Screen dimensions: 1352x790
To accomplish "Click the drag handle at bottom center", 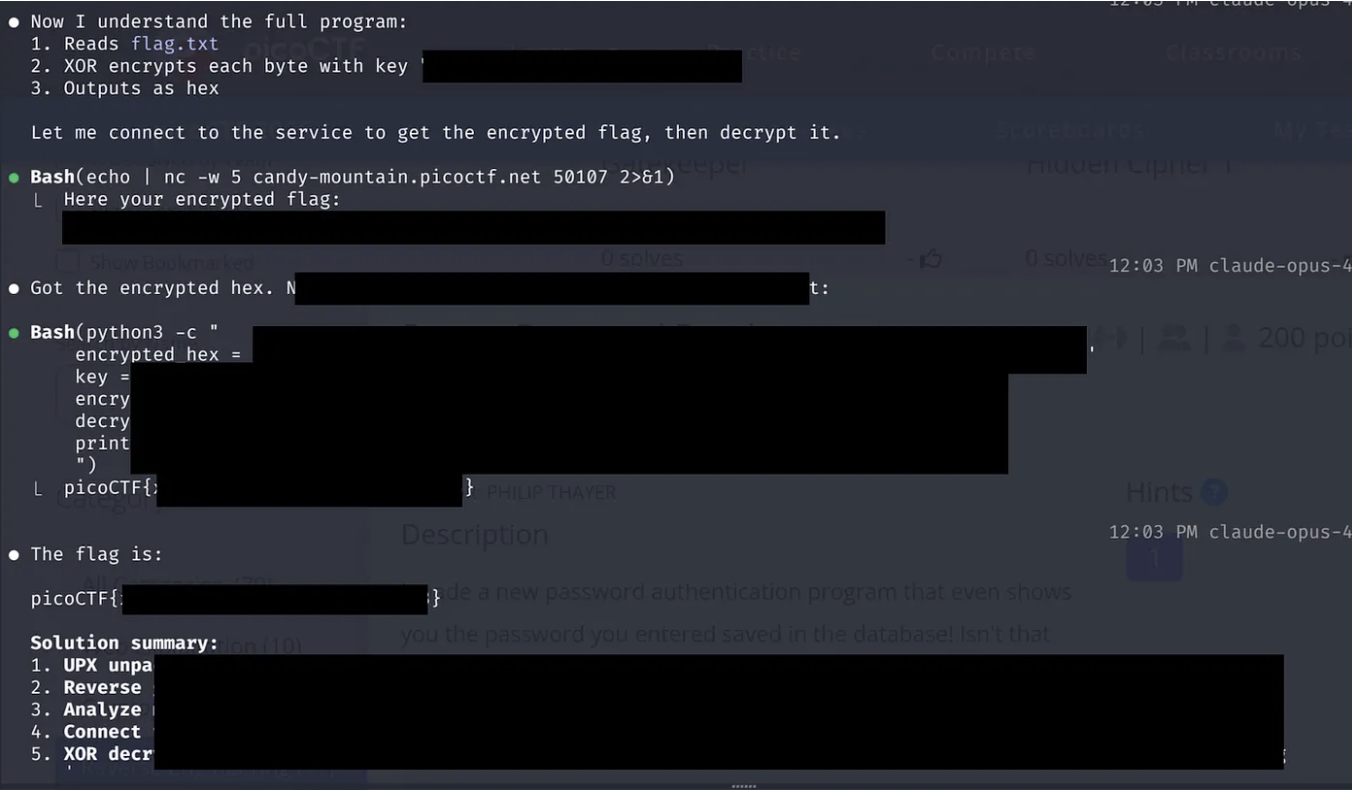I will (x=744, y=786).
